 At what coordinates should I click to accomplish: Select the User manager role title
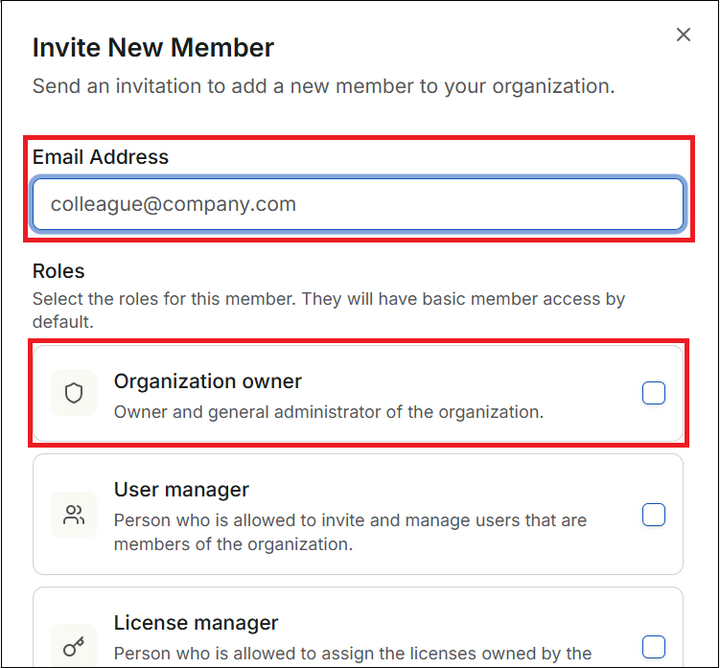tap(181, 490)
